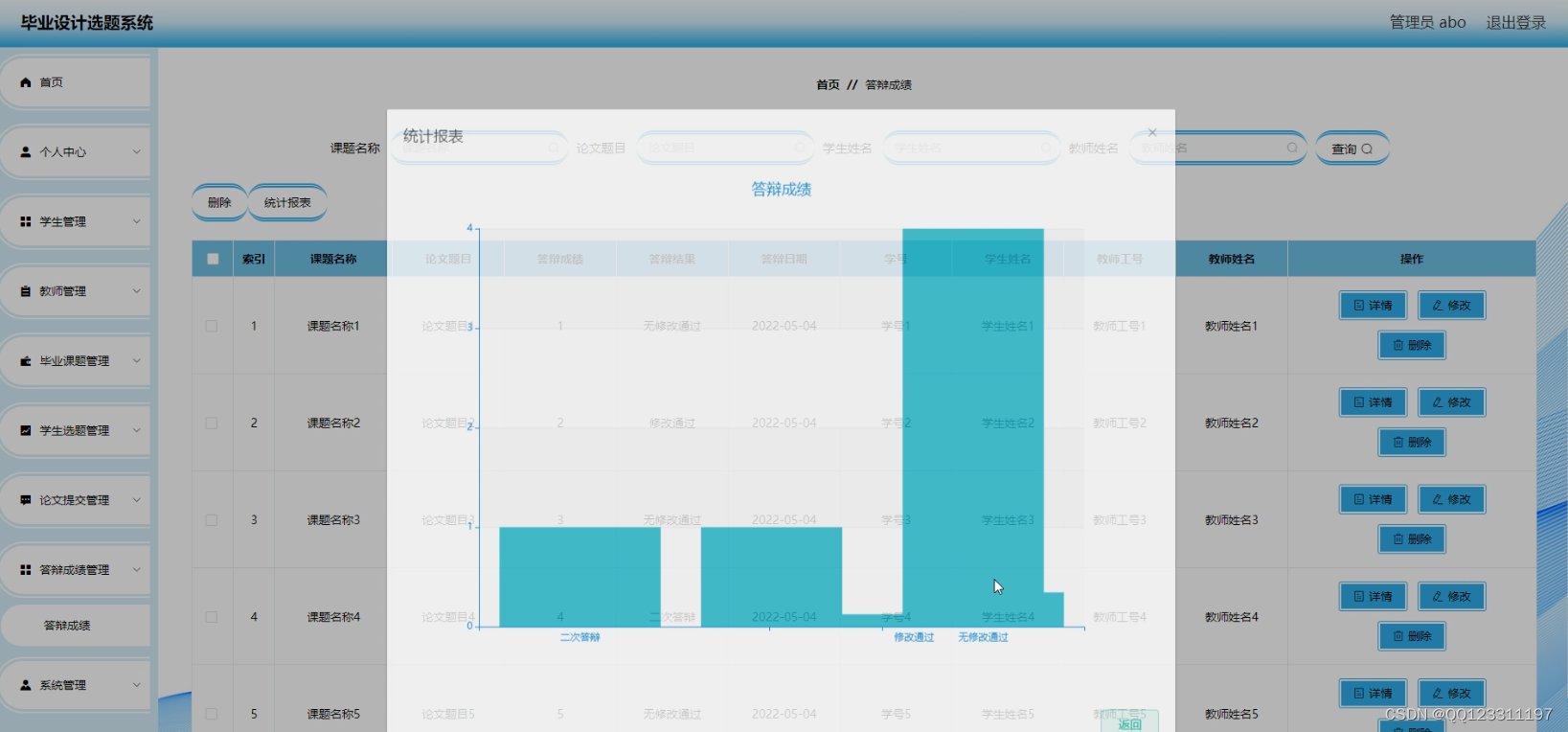1568x732 pixels.
Task: Click 修改 button for 教师姓名2 row
Action: click(1452, 402)
